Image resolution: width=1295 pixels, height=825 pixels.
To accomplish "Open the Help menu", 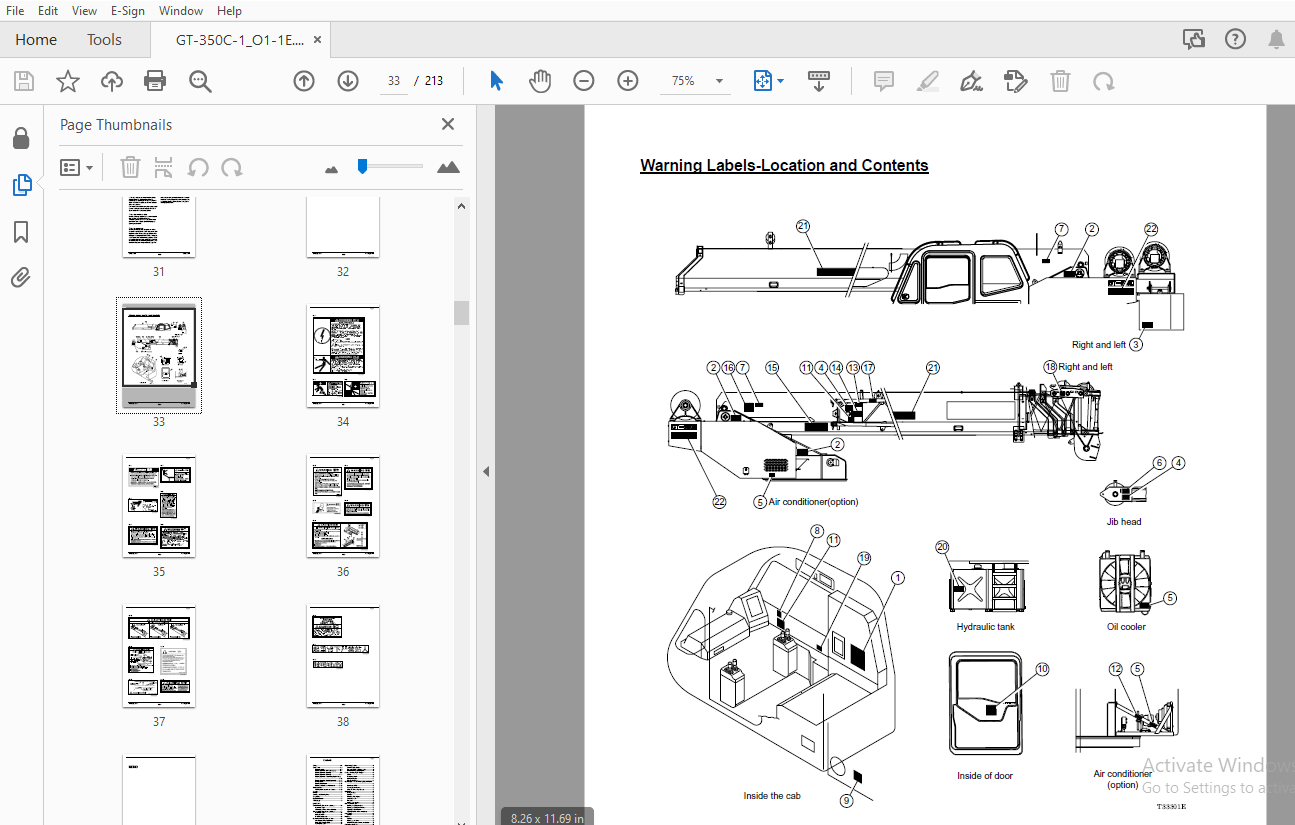I will [x=229, y=11].
